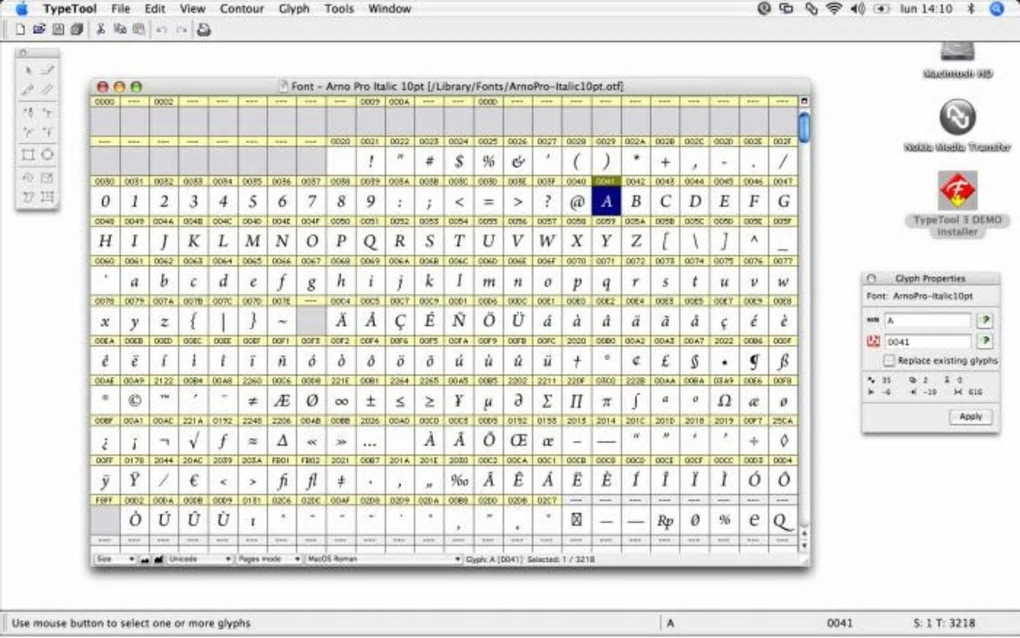Select the Æ glyph cell
This screenshot has height=638, width=1020.
(282, 401)
